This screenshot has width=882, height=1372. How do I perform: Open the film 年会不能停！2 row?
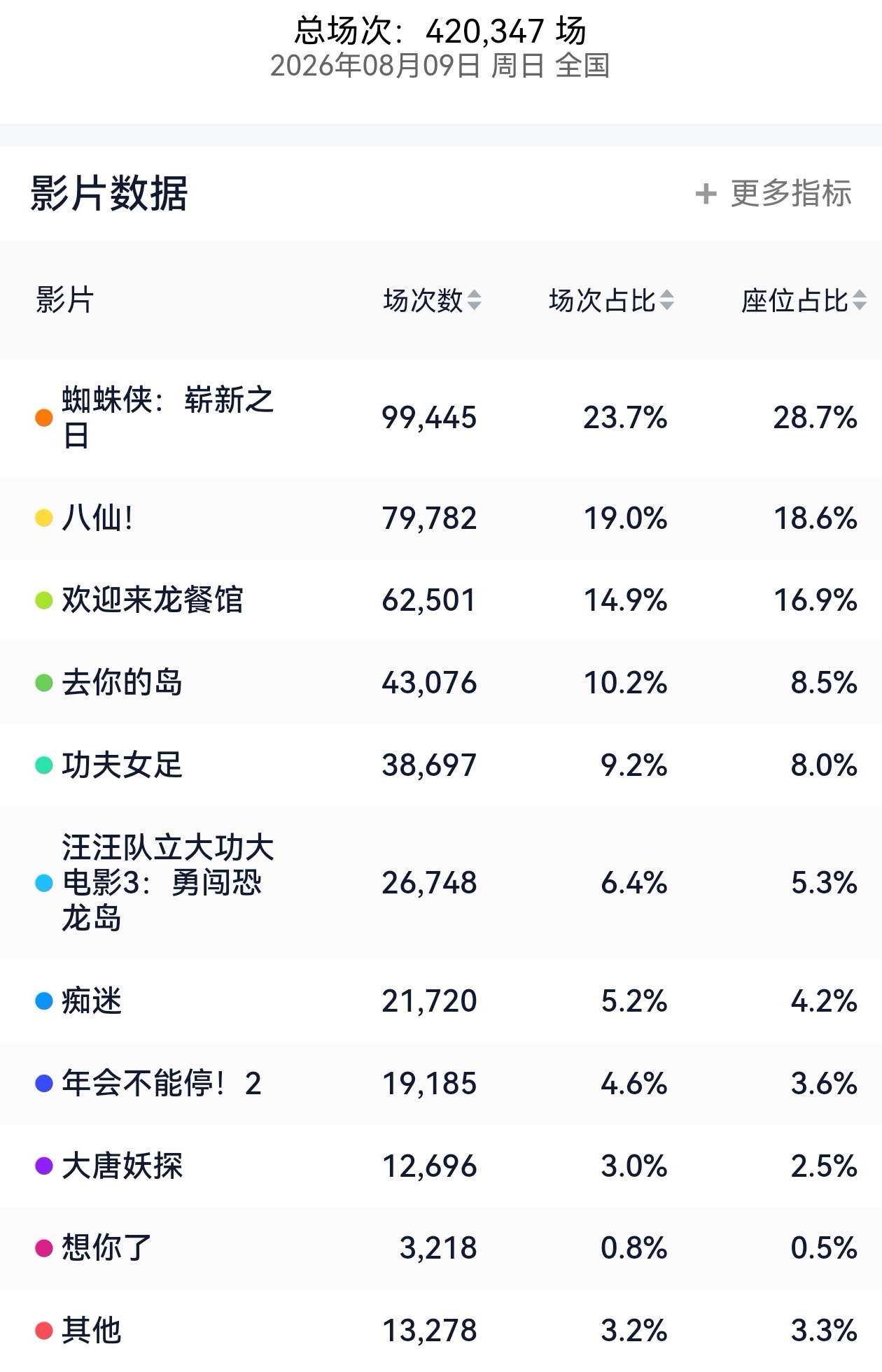[441, 1083]
